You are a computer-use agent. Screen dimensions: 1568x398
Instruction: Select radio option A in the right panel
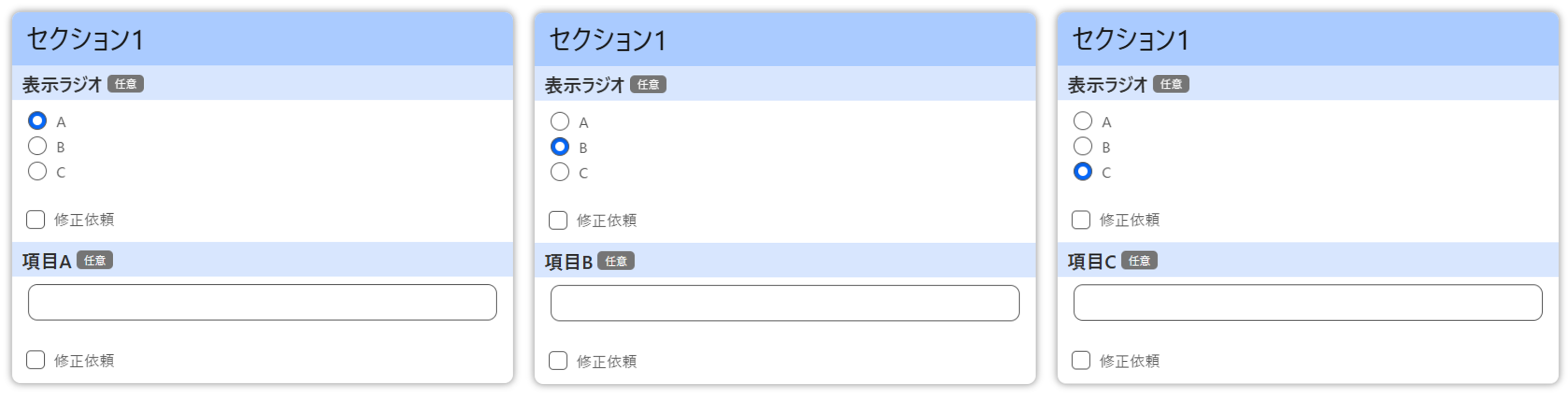1082,121
